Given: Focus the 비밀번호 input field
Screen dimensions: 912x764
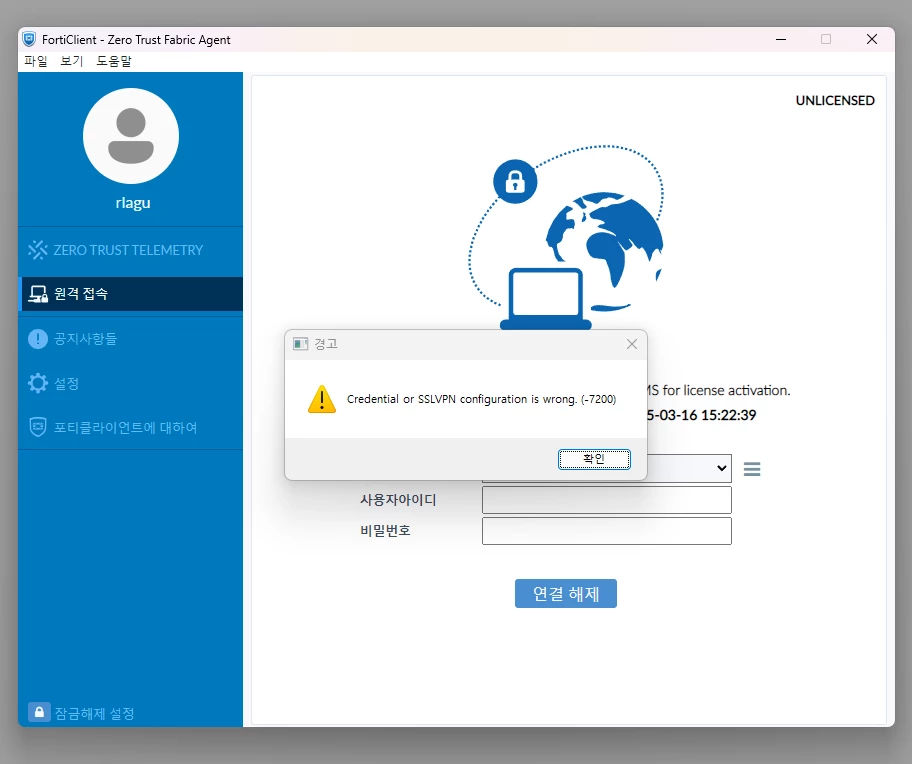Looking at the screenshot, I should (607, 531).
